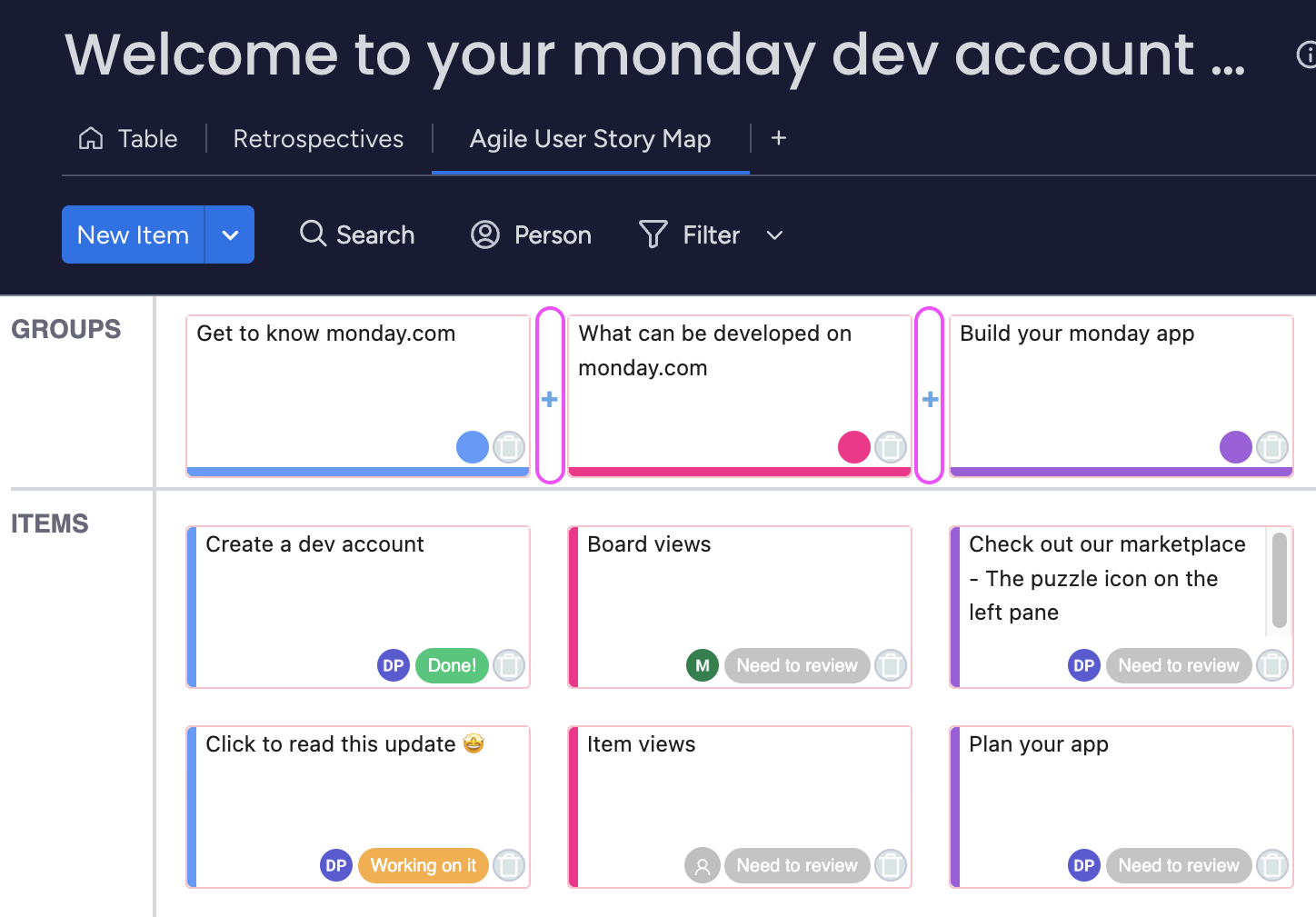The width and height of the screenshot is (1316, 917).
Task: Click trash icon on 'Create a dev account' card
Action: (x=509, y=665)
